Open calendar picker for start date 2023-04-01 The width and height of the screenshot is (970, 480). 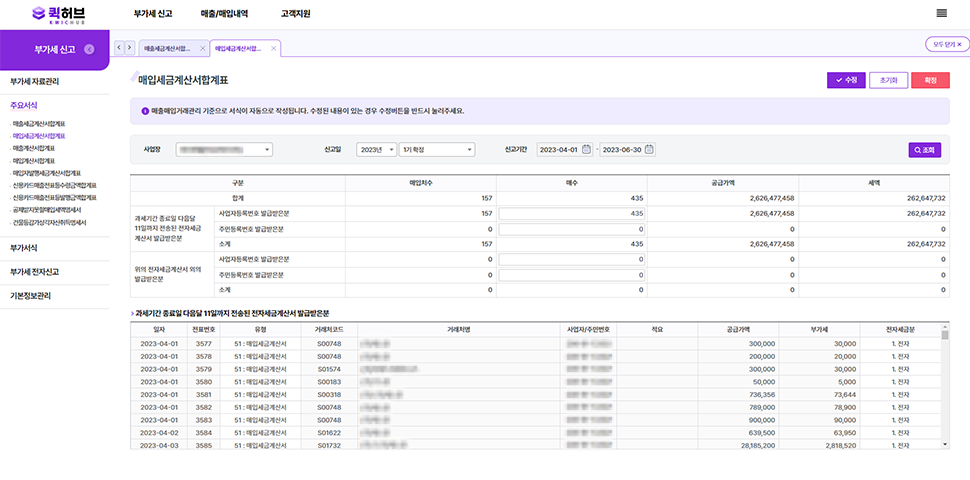[586, 149]
